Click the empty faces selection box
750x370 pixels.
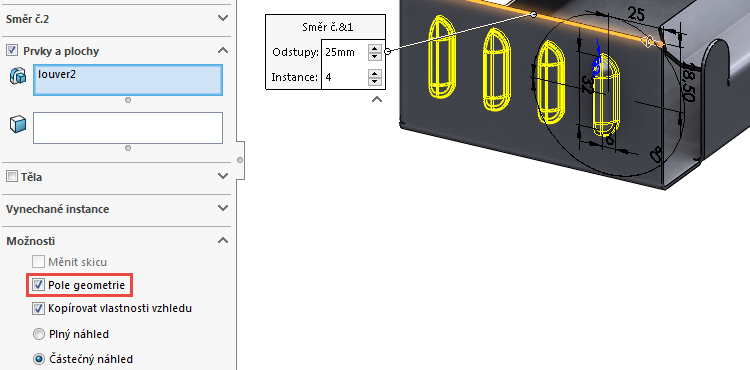[x=128, y=128]
